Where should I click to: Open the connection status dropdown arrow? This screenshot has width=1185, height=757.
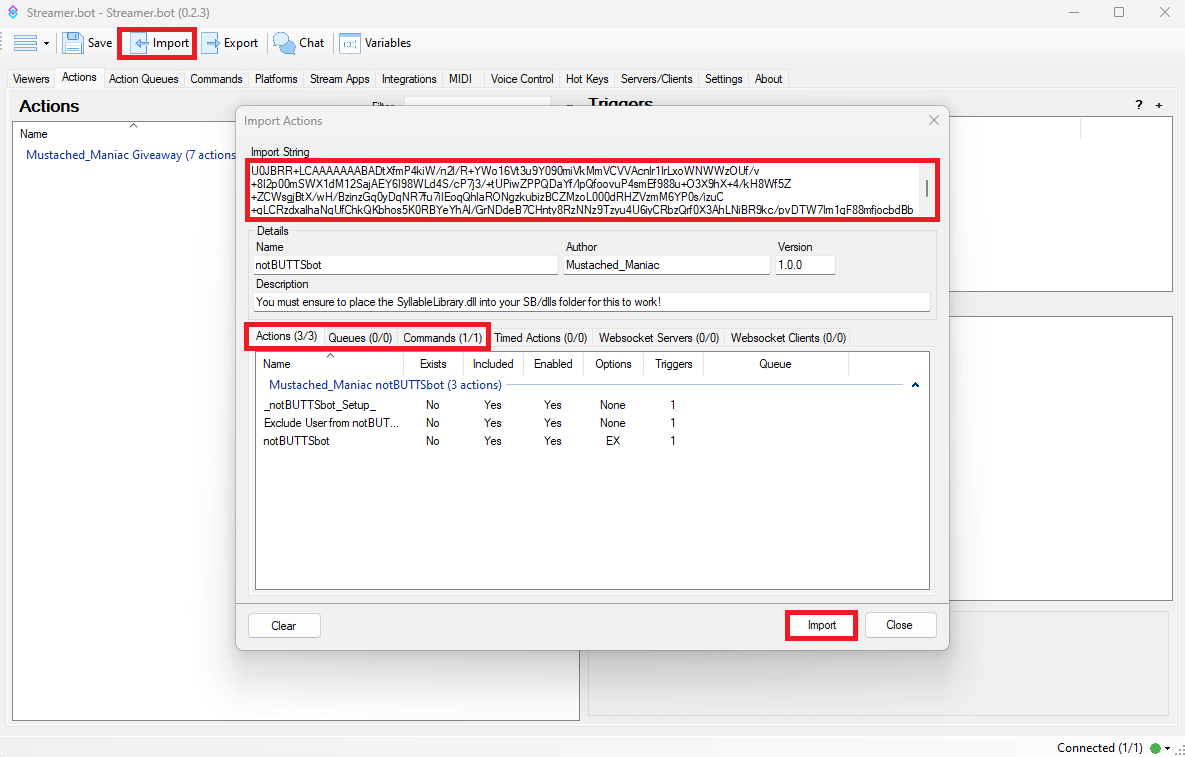point(1167,748)
